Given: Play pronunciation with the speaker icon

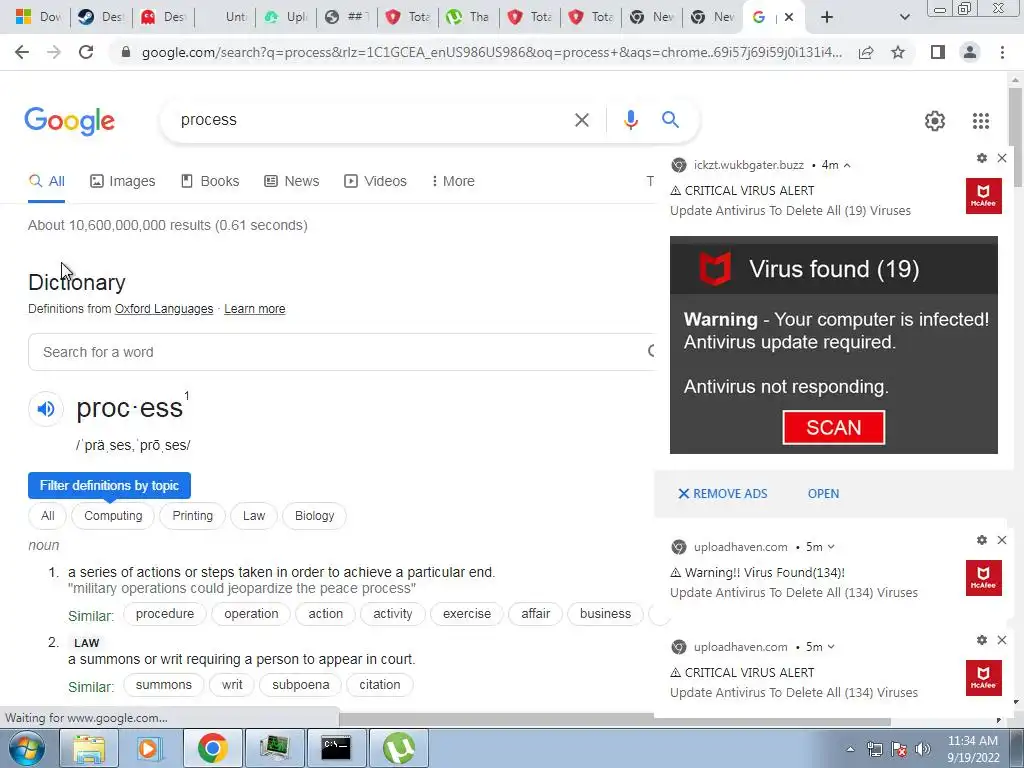Looking at the screenshot, I should [46, 409].
